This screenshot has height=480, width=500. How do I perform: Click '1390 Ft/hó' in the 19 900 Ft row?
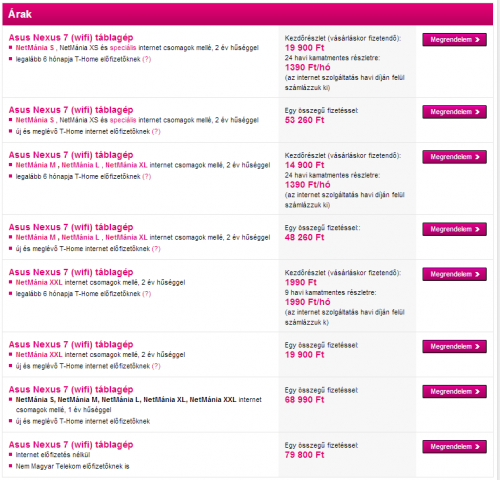[307, 68]
